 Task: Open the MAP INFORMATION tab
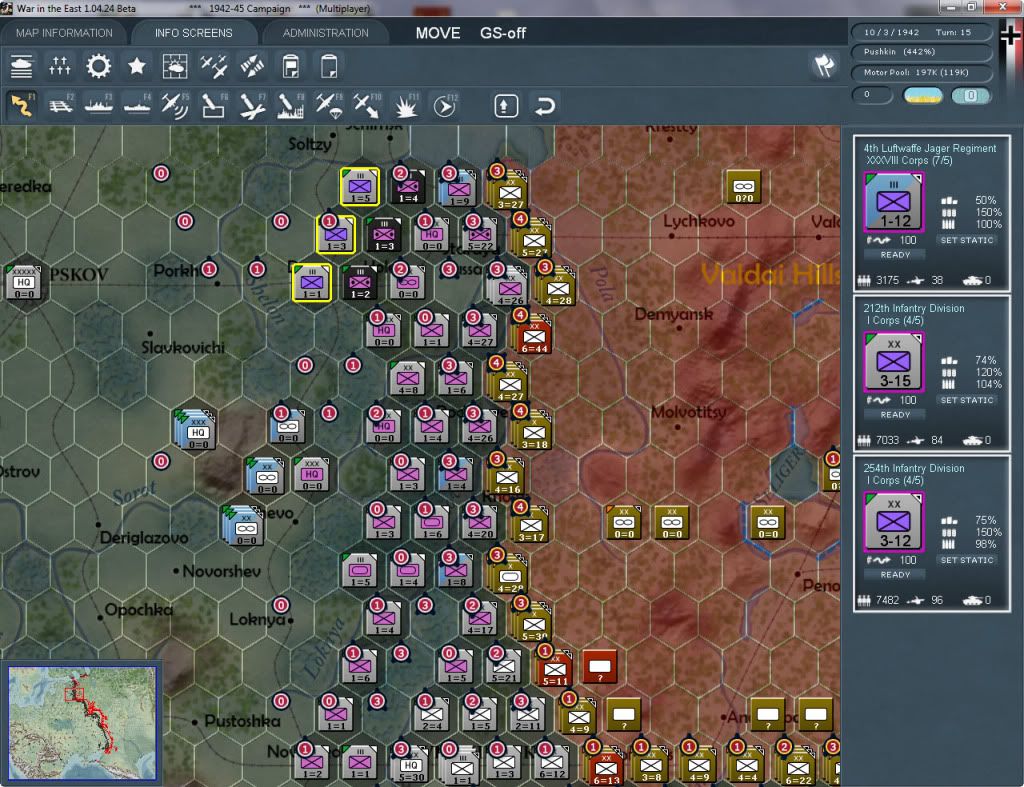(64, 33)
